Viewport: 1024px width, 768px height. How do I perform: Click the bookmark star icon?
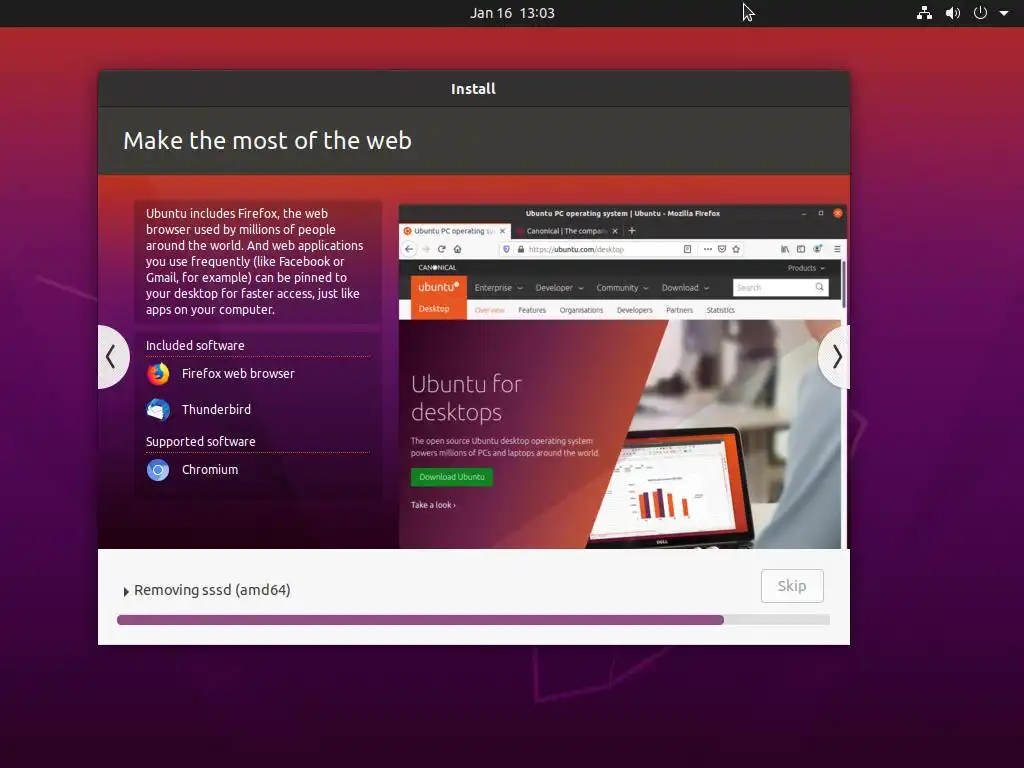click(x=736, y=249)
